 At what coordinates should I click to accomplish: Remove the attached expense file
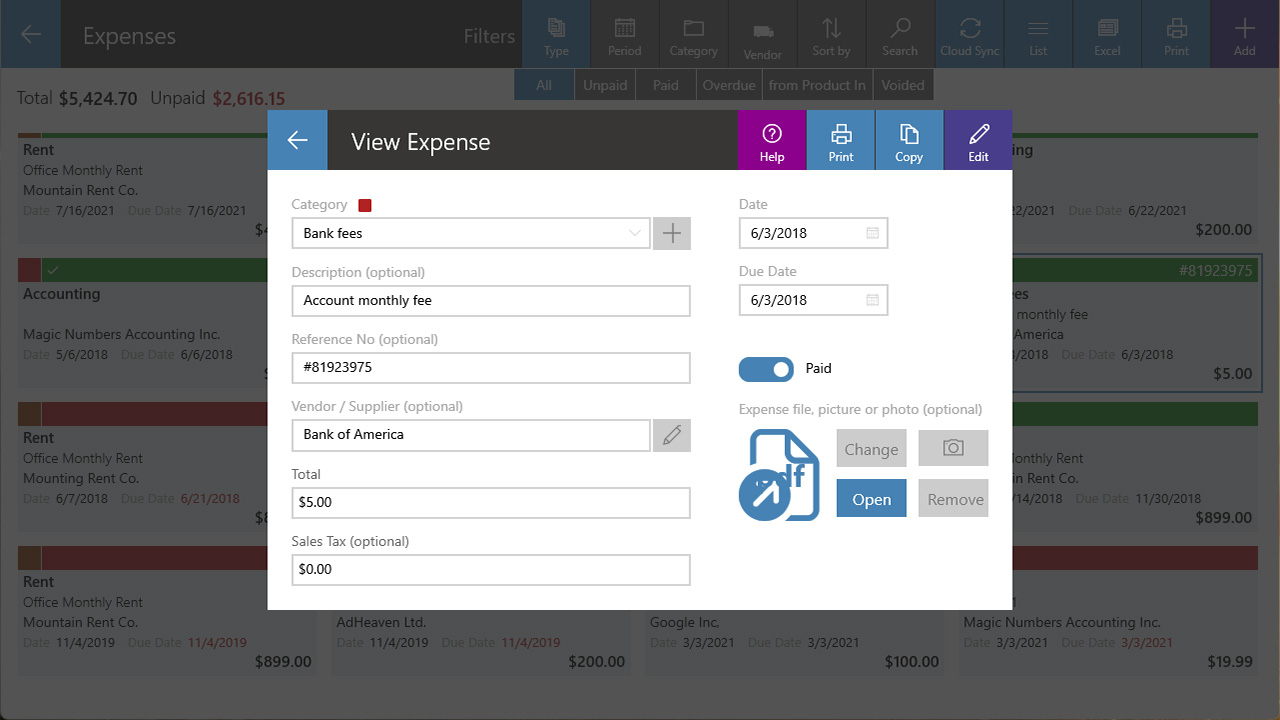[x=953, y=499]
